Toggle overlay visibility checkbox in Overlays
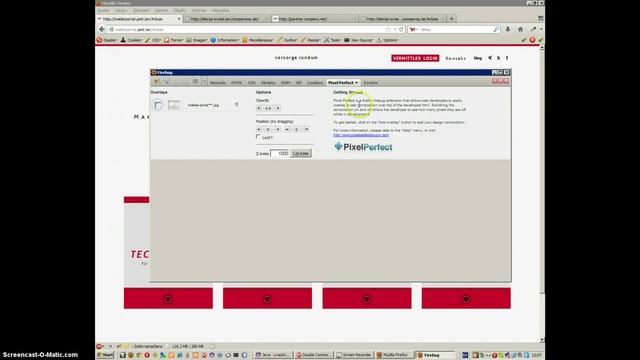The image size is (640, 360). (x=158, y=105)
